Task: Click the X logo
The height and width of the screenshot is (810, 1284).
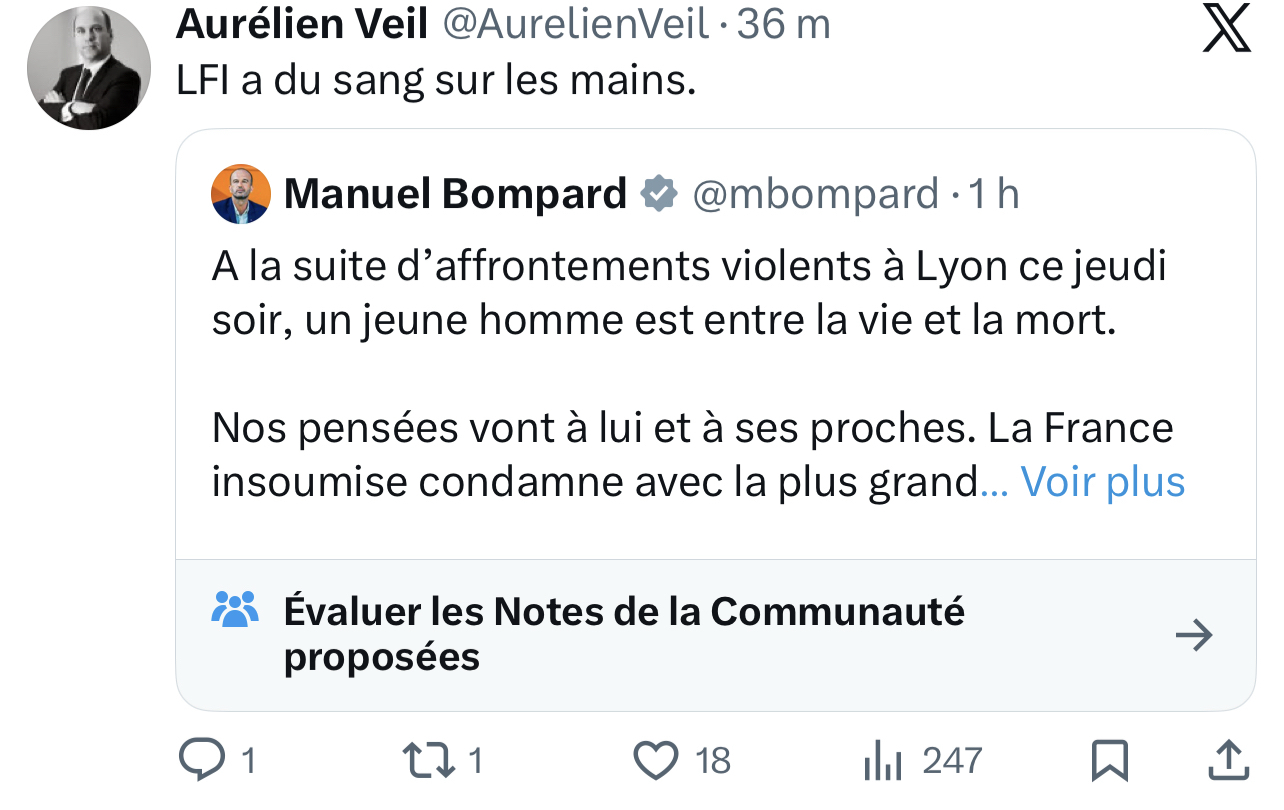Action: click(1226, 29)
